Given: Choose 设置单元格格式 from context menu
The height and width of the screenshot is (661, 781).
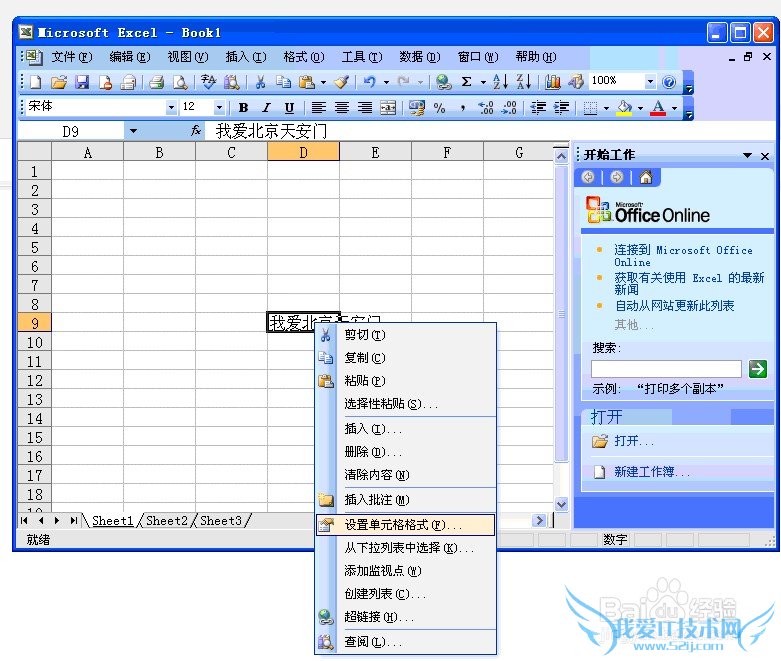Looking at the screenshot, I should (405, 525).
